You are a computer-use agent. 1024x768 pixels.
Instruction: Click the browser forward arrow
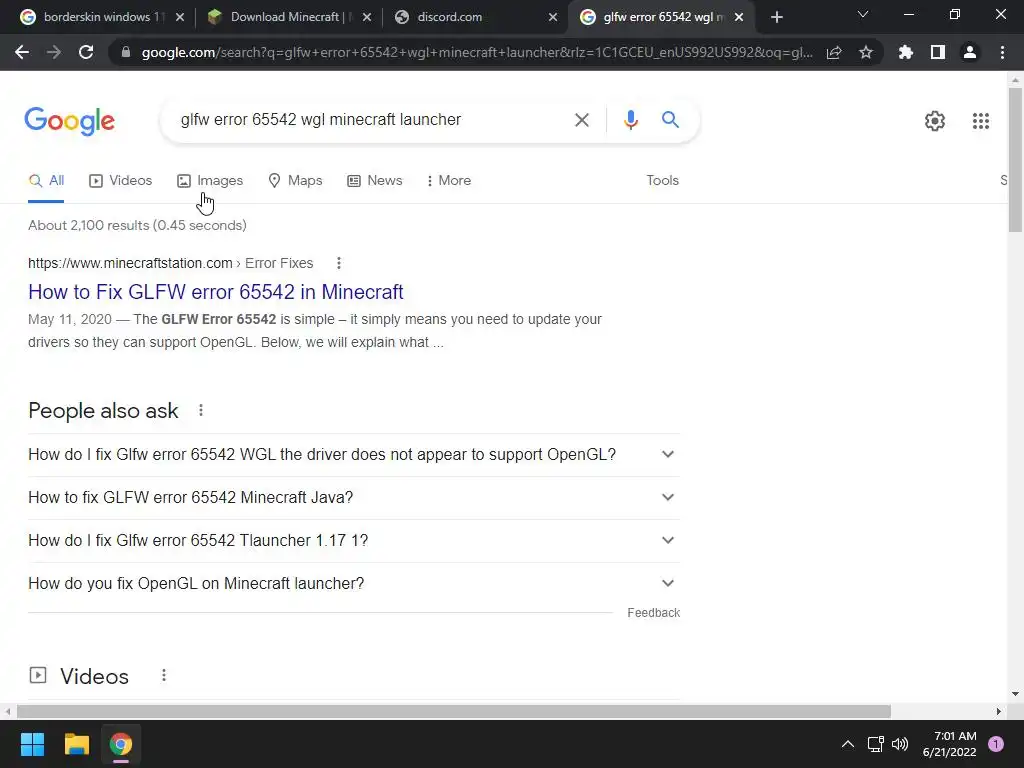click(x=54, y=52)
